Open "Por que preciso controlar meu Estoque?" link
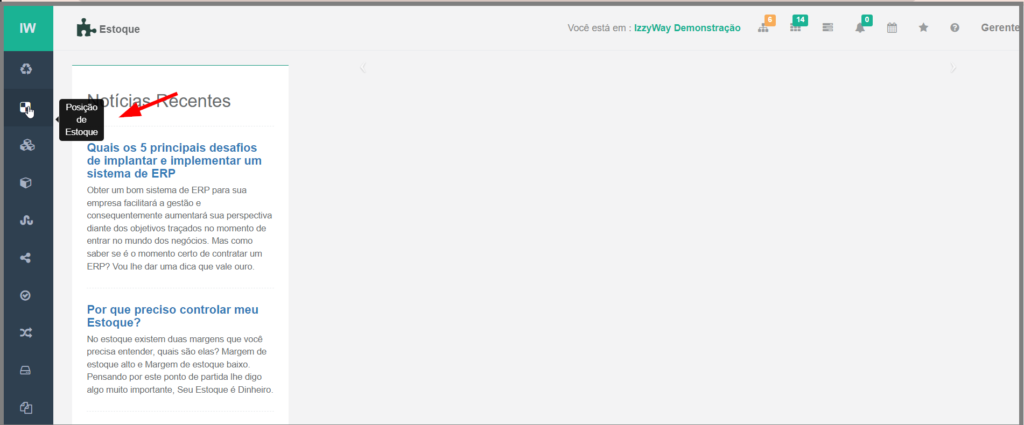 (165, 317)
